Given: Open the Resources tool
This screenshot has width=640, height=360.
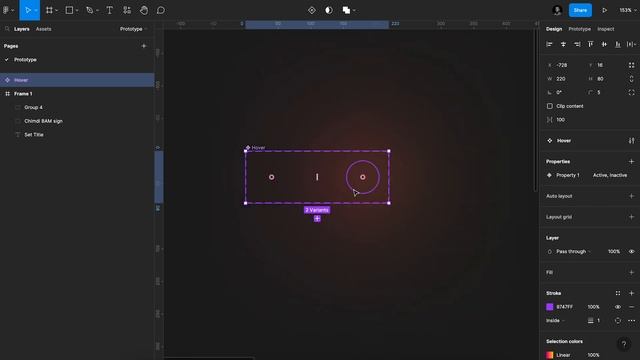Looking at the screenshot, I should [x=127, y=10].
